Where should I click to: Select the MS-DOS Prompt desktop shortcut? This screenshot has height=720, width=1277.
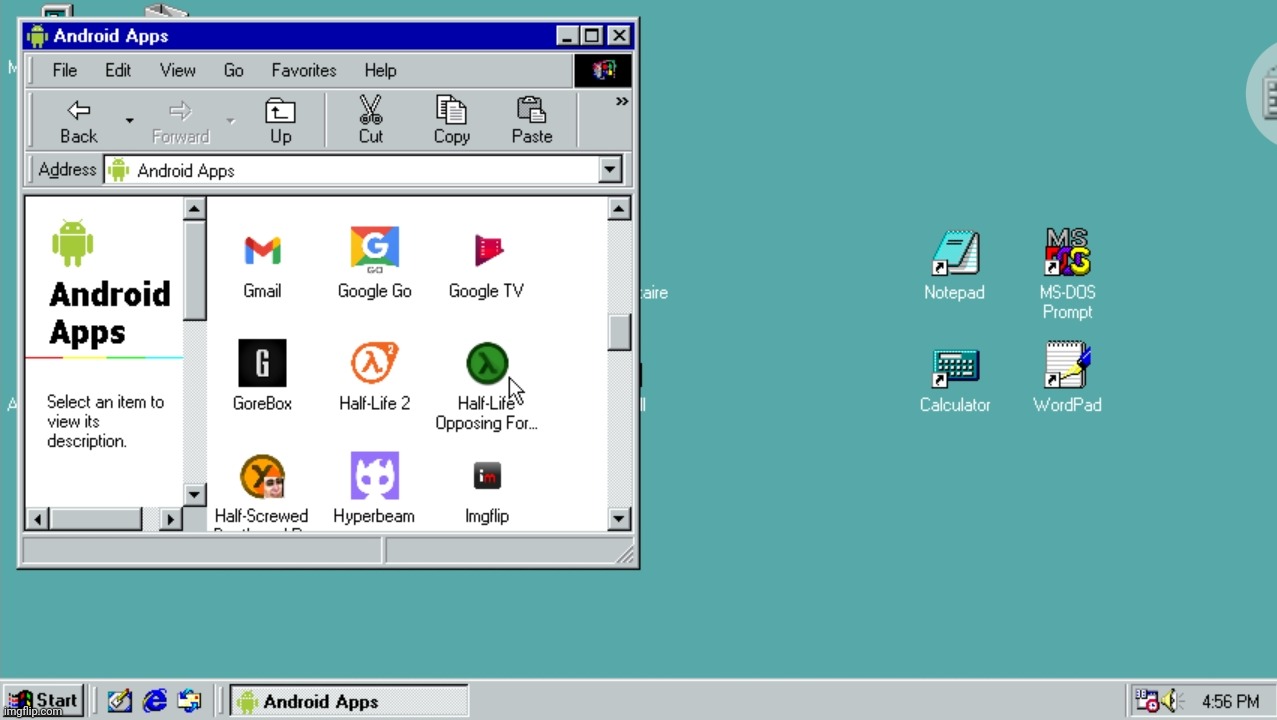1067,252
